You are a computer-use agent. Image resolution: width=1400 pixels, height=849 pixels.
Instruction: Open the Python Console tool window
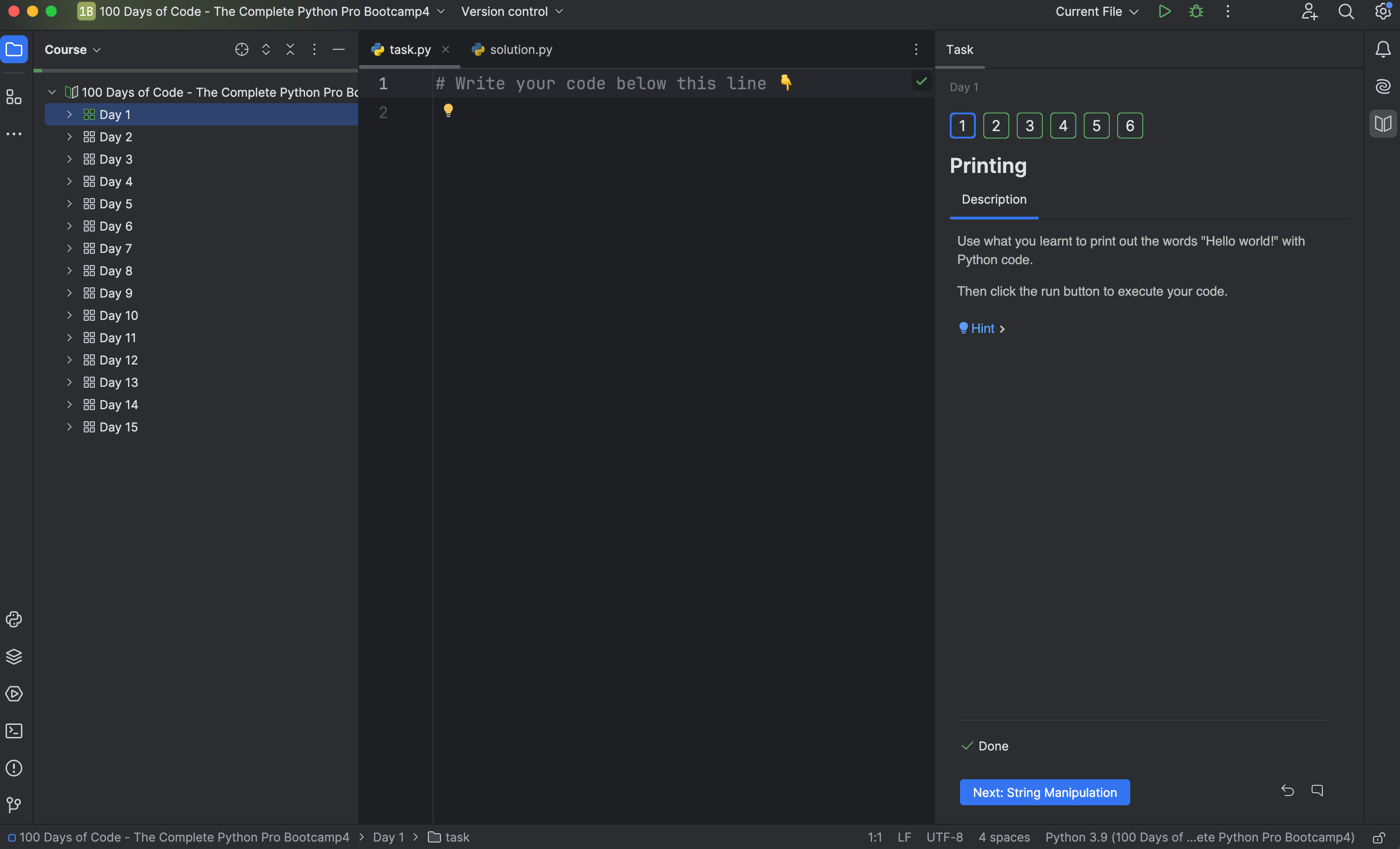pyautogui.click(x=13, y=619)
